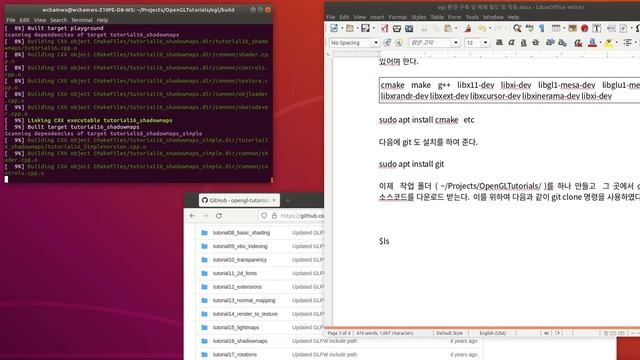
Task: Toggle formatting marks pilcrow icon
Action: click(x=542, y=28)
